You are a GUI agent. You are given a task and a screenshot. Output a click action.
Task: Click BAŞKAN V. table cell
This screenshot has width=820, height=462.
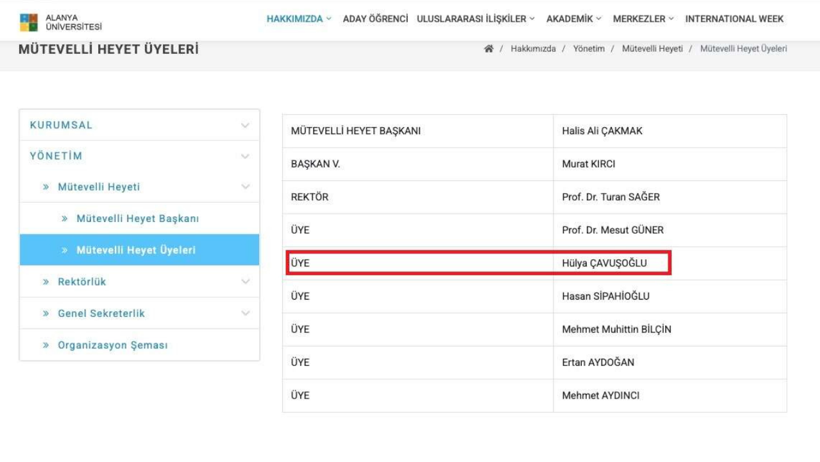pyautogui.click(x=418, y=164)
